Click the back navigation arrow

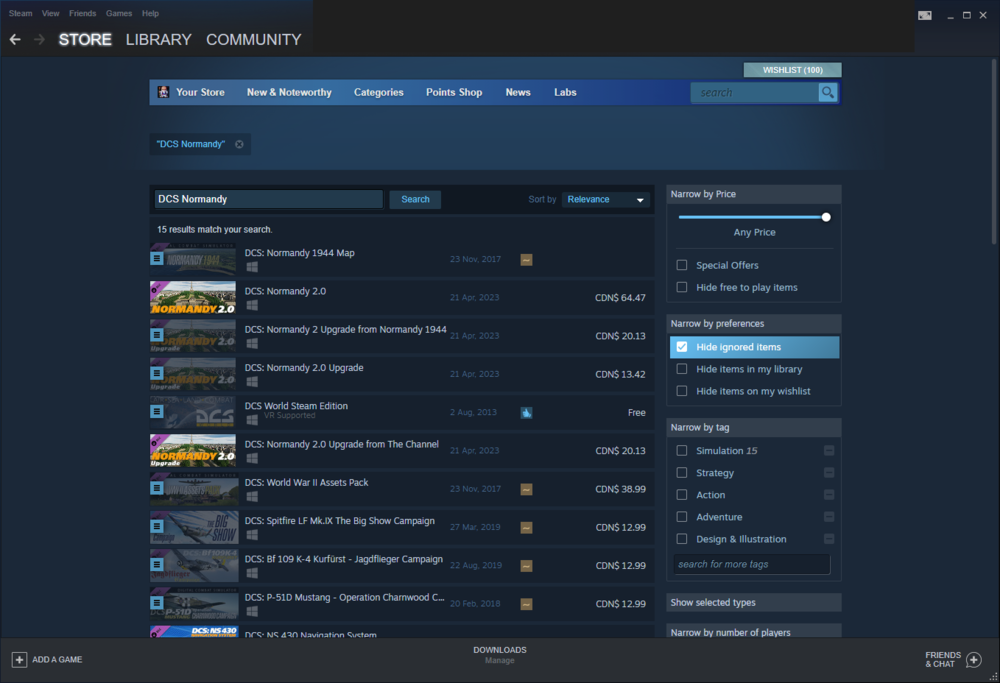15,39
